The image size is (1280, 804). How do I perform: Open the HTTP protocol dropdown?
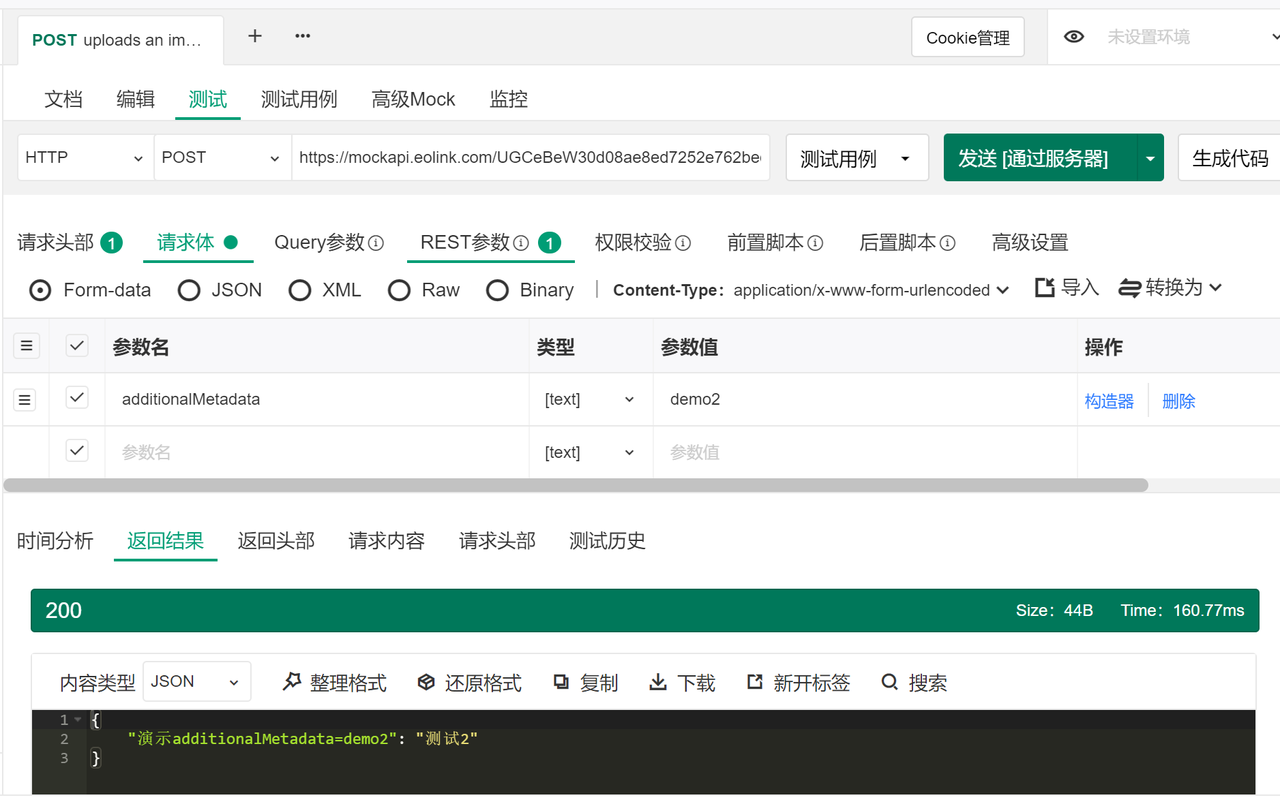tap(86, 157)
